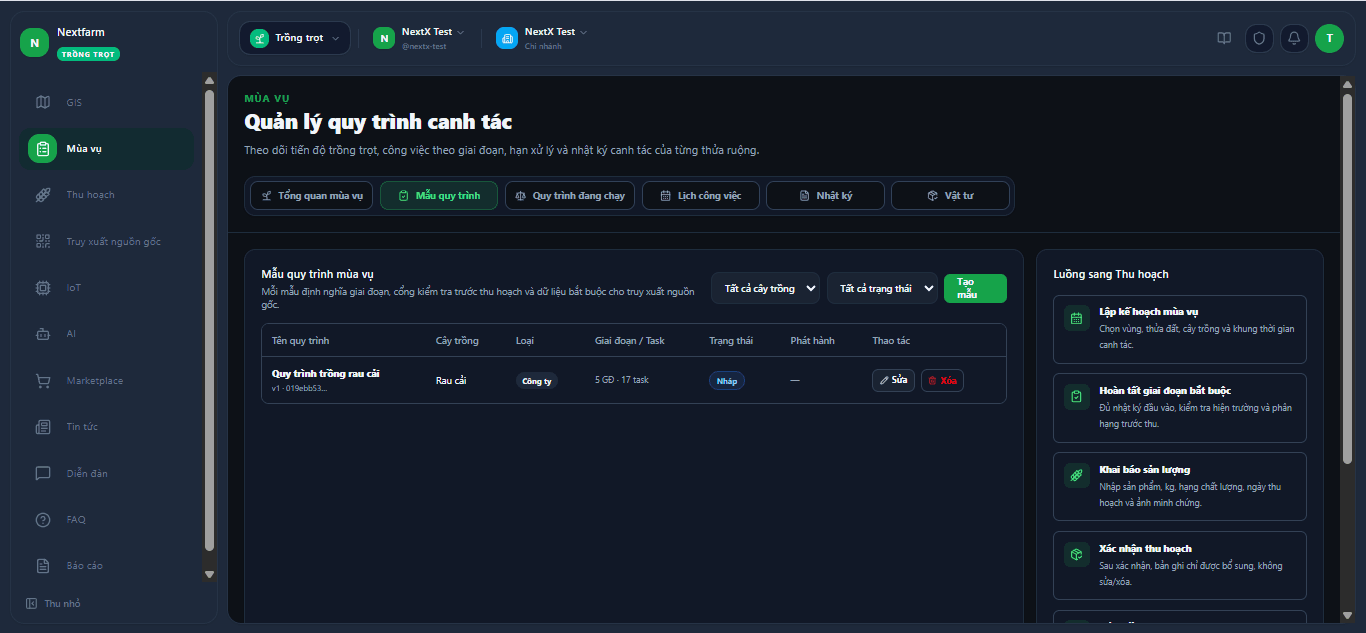The height and width of the screenshot is (633, 1366).
Task: Click Nháp status badge
Action: pyautogui.click(x=727, y=381)
